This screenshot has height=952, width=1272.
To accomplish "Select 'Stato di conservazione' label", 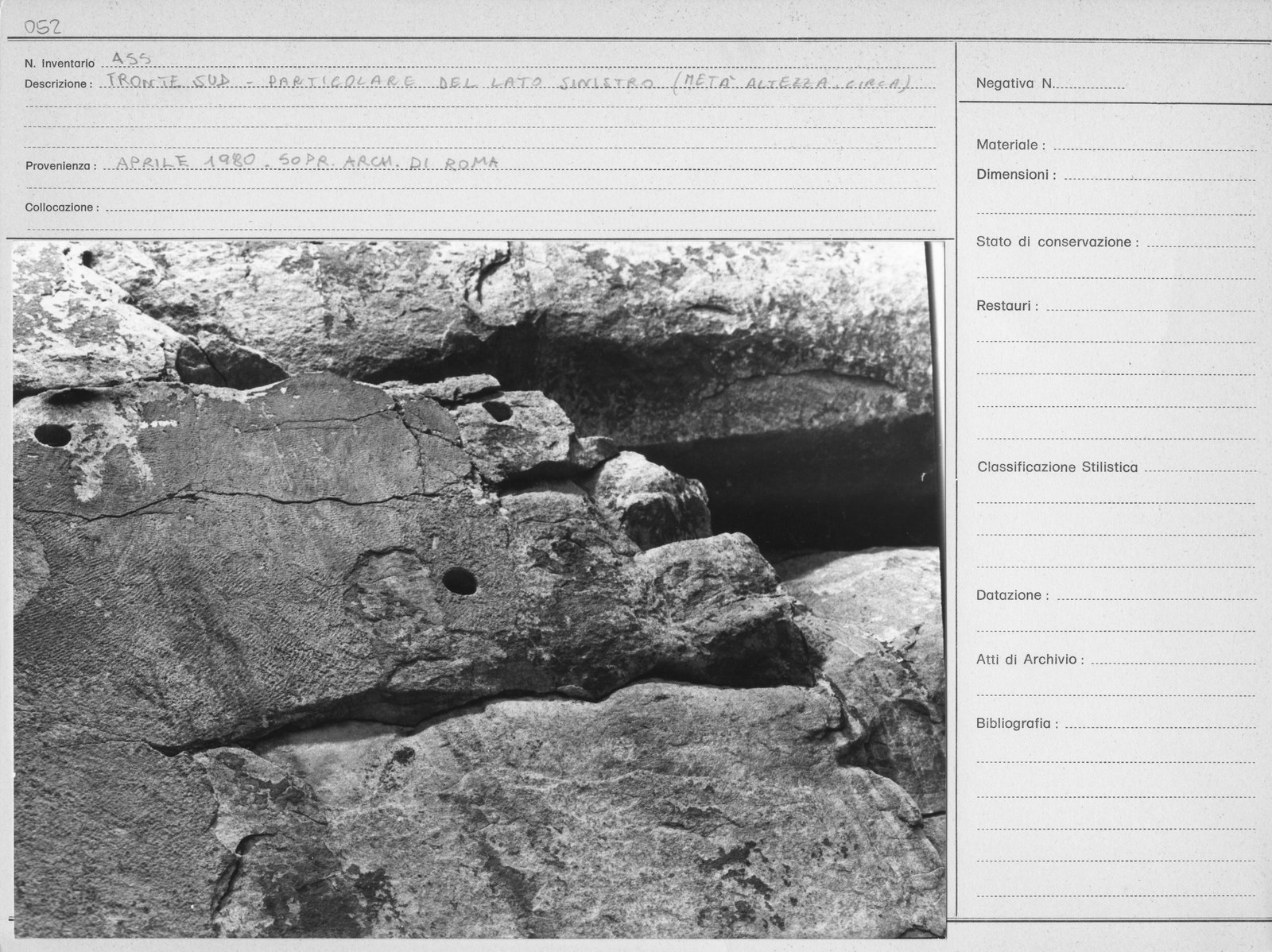I will point(1057,242).
